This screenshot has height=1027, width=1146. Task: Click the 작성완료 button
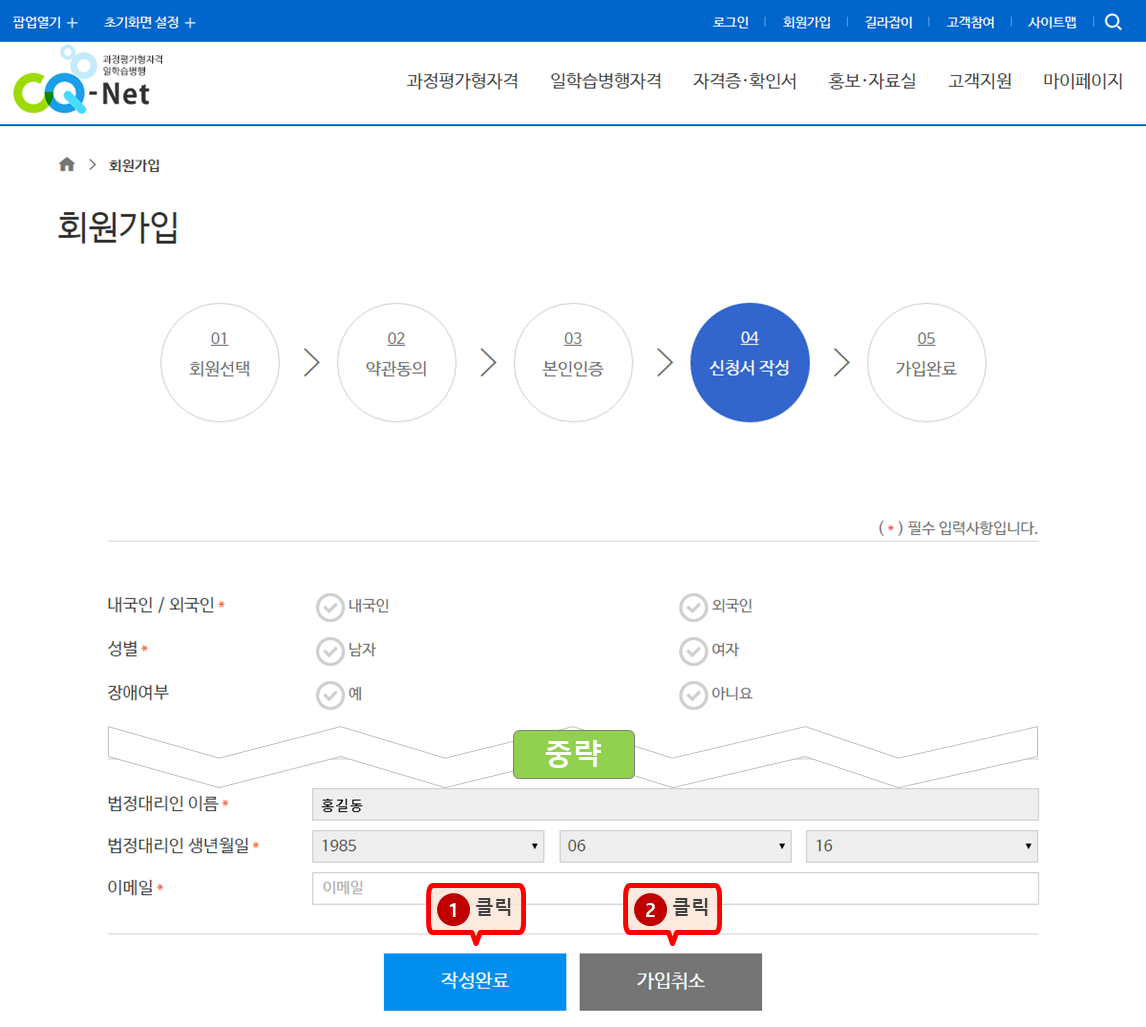point(475,982)
